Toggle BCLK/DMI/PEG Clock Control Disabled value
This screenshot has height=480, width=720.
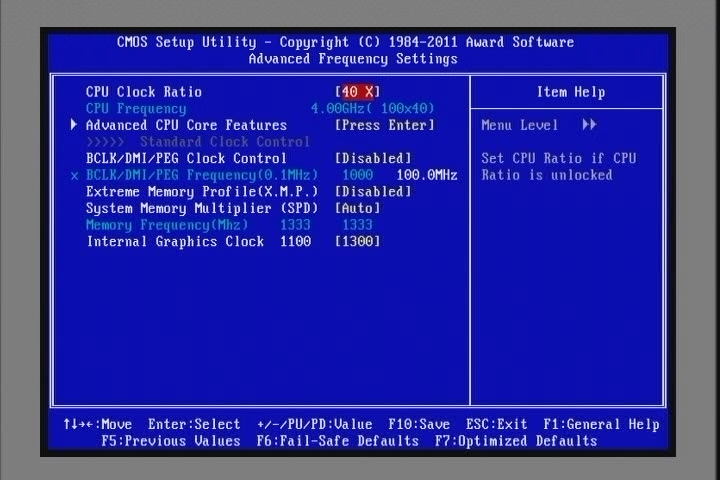(x=373, y=158)
